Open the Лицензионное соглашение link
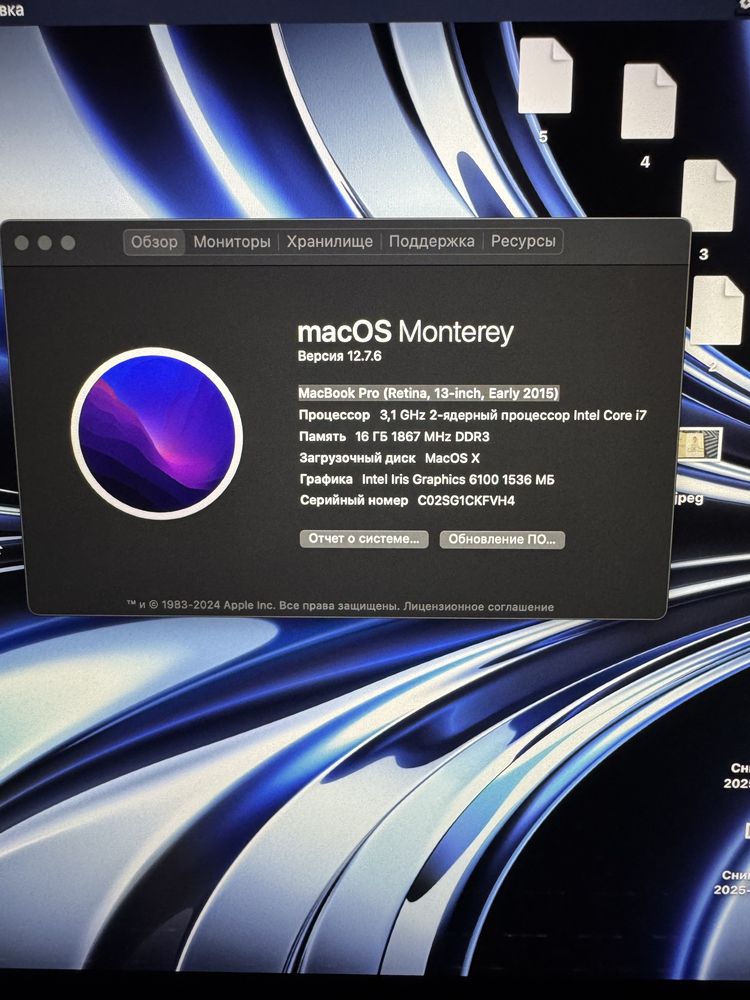Viewport: 750px width, 1000px height. click(x=478, y=607)
